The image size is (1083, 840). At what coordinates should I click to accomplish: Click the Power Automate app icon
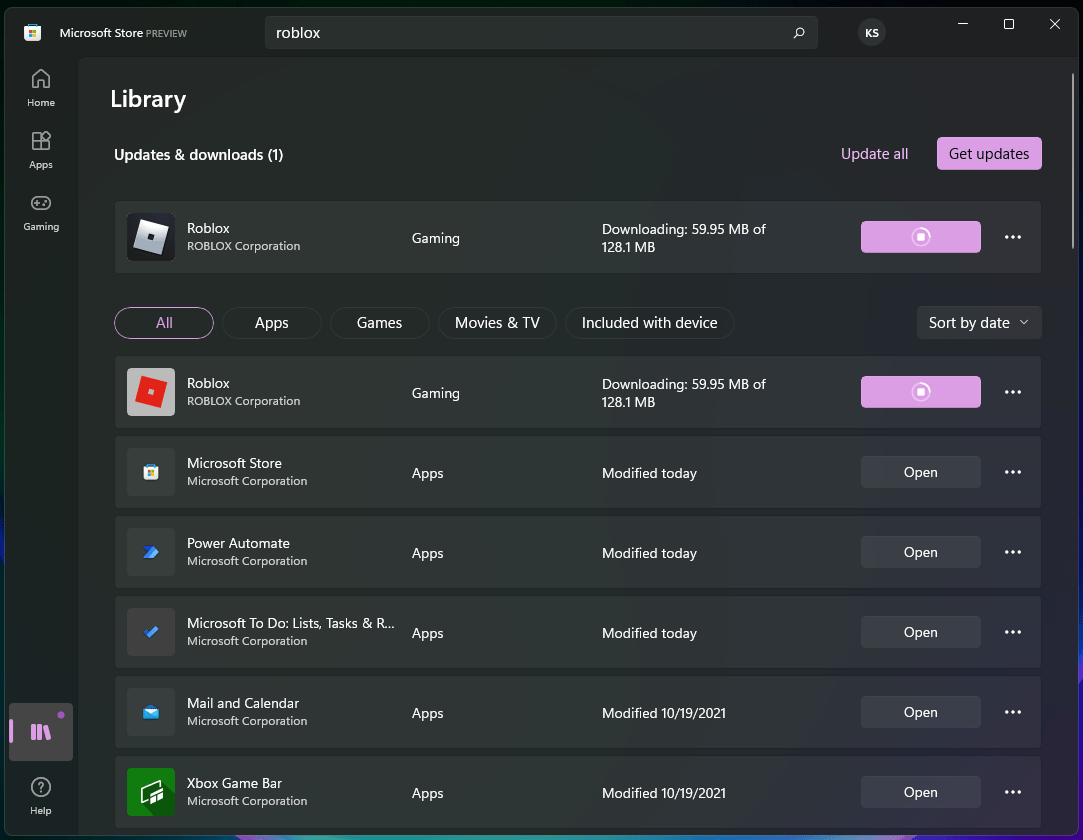coord(151,552)
